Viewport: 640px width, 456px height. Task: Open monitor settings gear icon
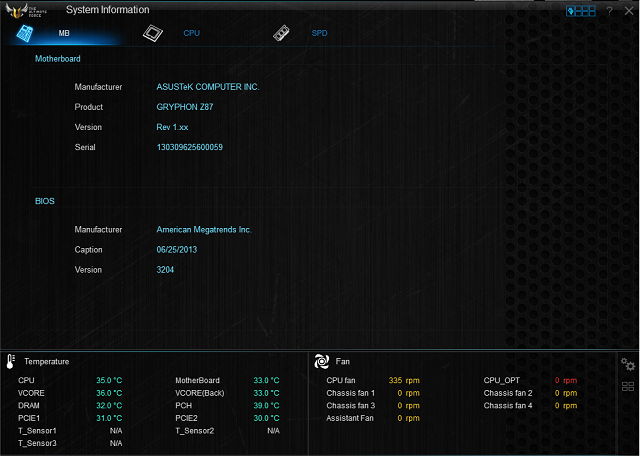tap(628, 364)
